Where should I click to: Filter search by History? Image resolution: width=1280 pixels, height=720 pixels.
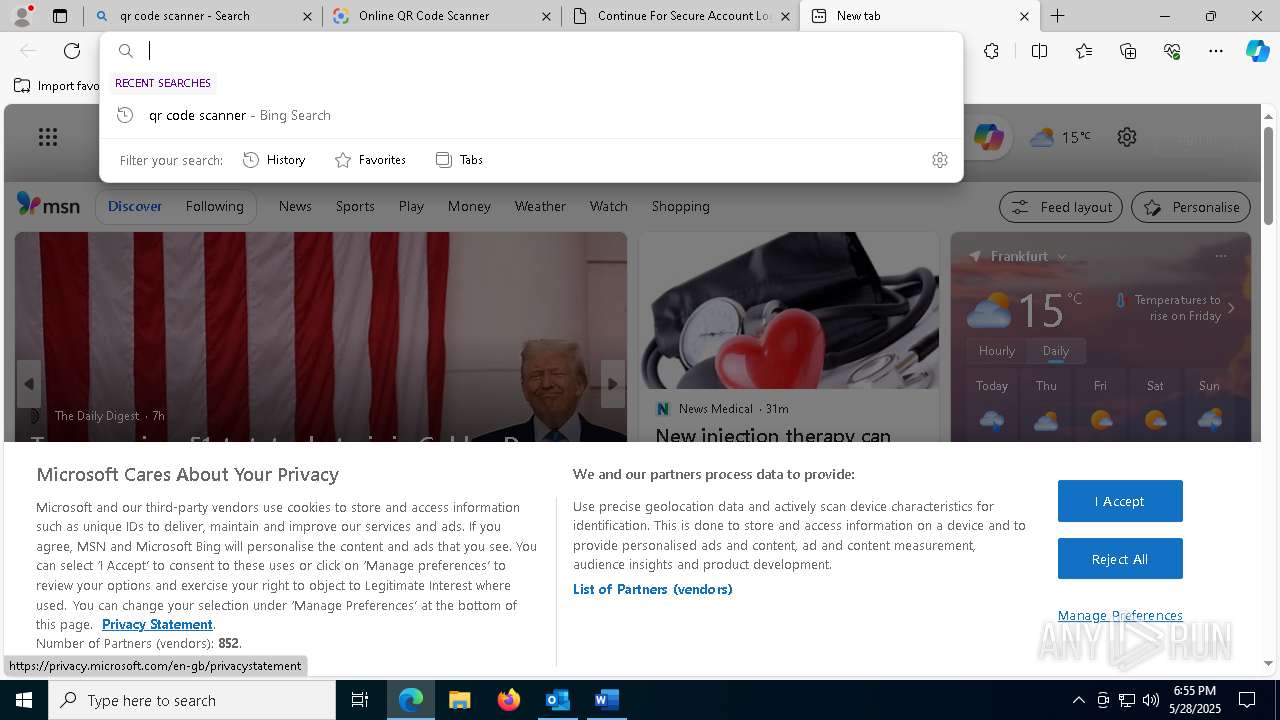(x=275, y=160)
